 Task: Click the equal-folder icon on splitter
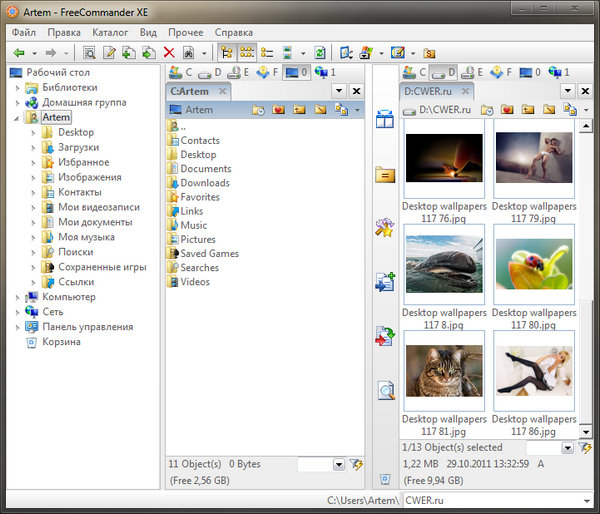pos(385,174)
